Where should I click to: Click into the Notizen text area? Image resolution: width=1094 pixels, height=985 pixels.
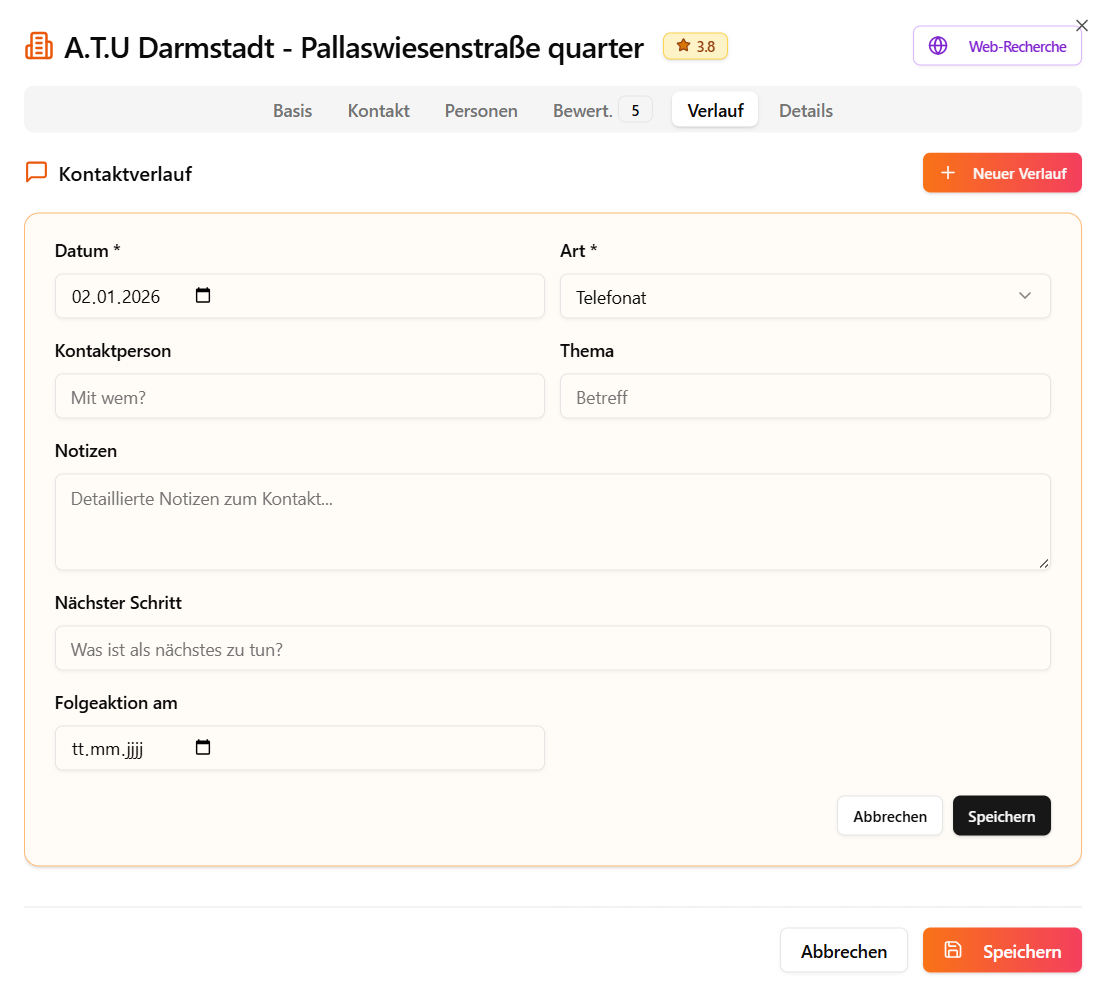pos(552,522)
